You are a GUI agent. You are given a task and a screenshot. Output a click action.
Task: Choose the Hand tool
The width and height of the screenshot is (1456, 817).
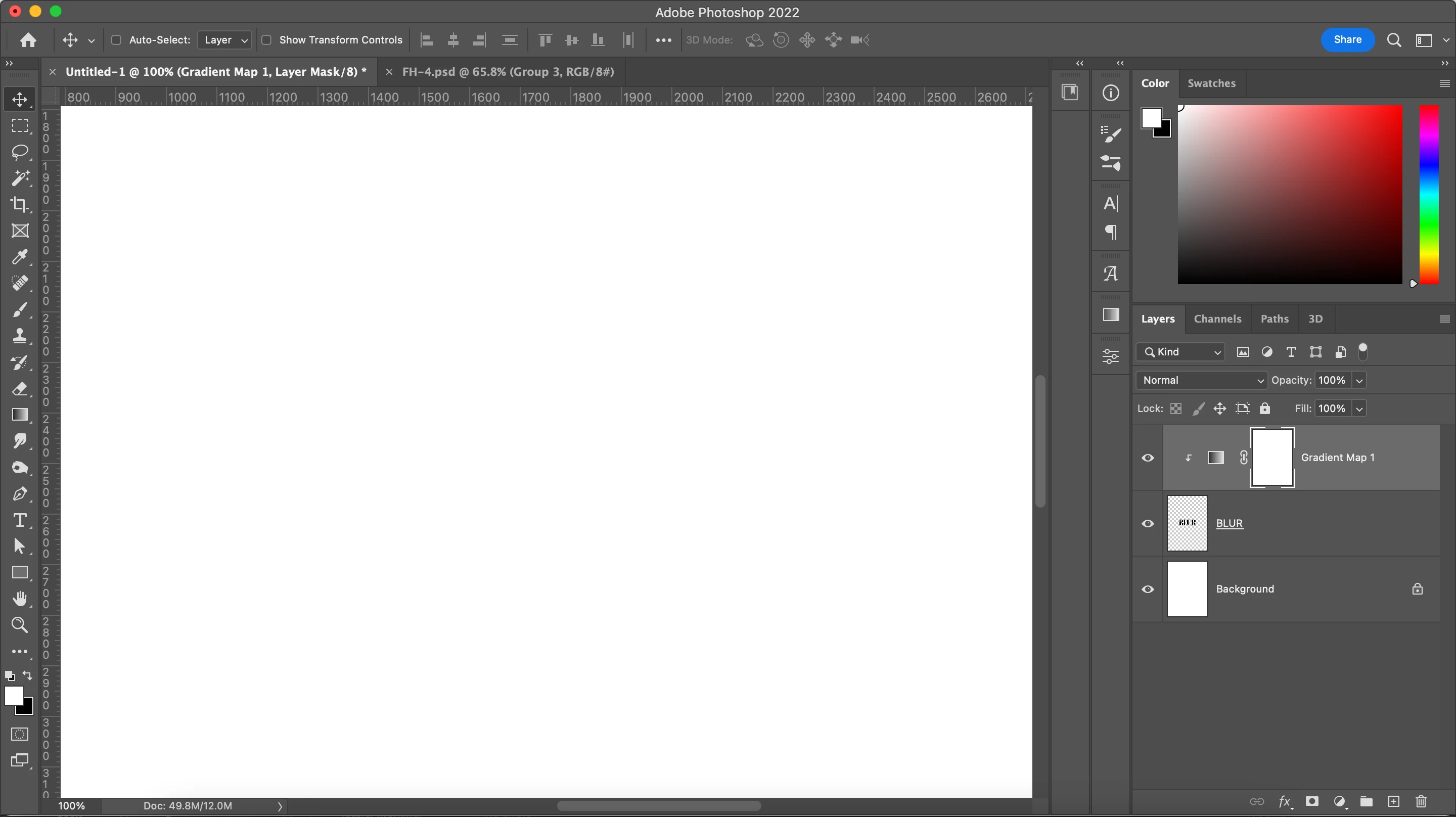point(20,598)
